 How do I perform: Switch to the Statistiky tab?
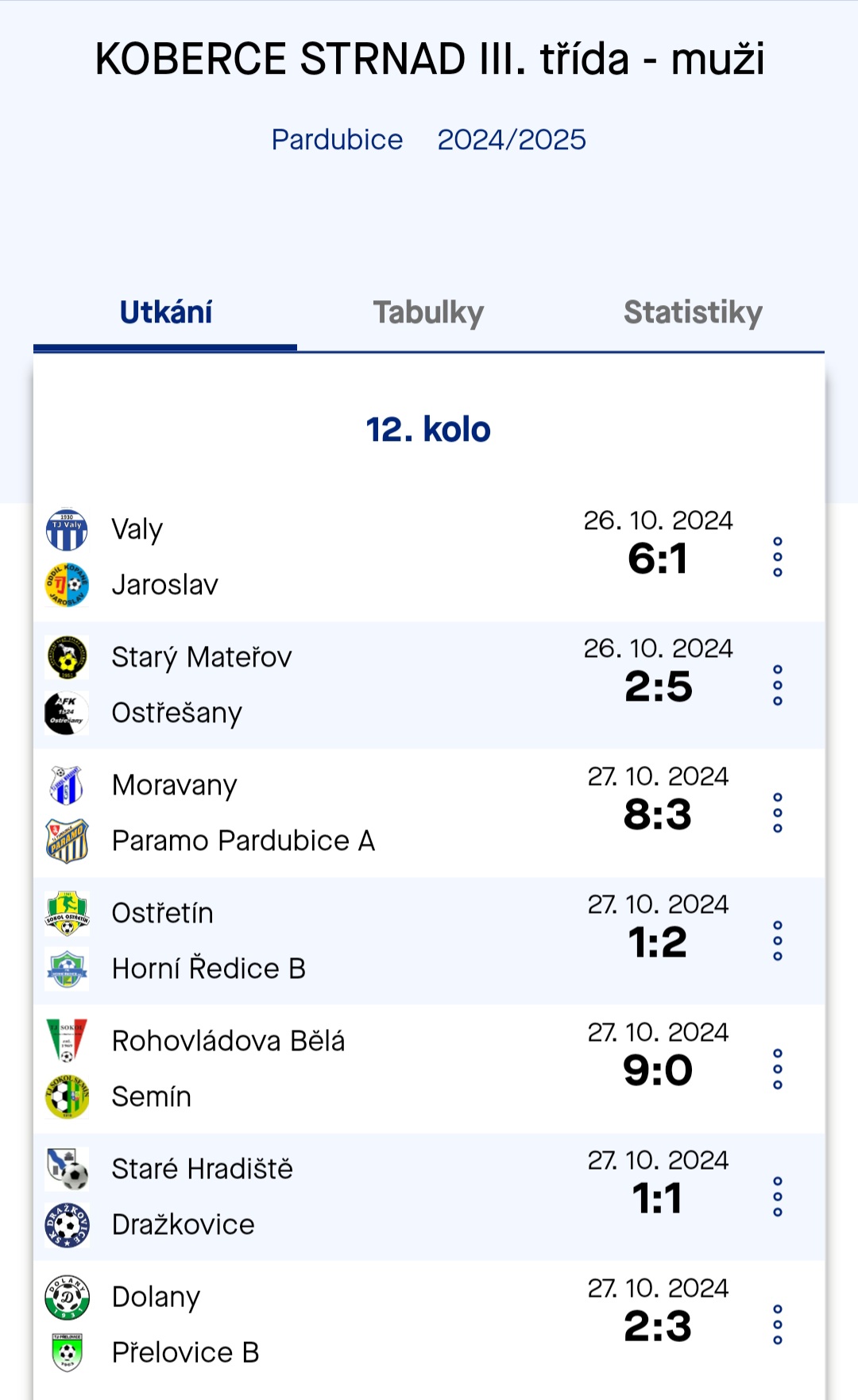click(x=693, y=313)
